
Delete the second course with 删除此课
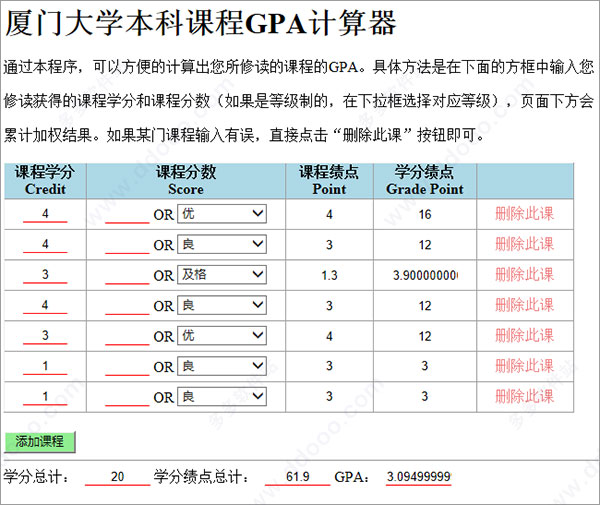tap(525, 244)
